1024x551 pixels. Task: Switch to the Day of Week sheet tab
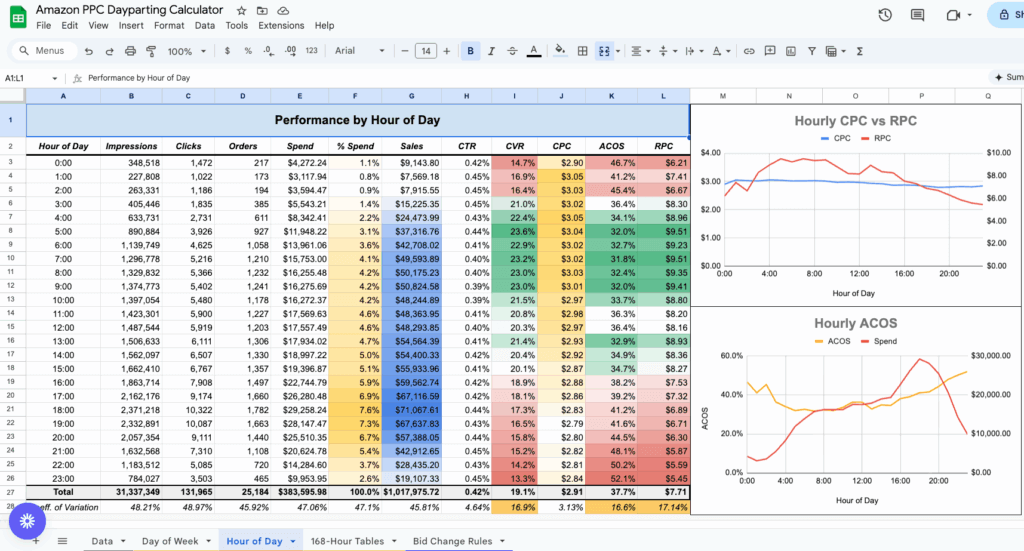(x=169, y=541)
